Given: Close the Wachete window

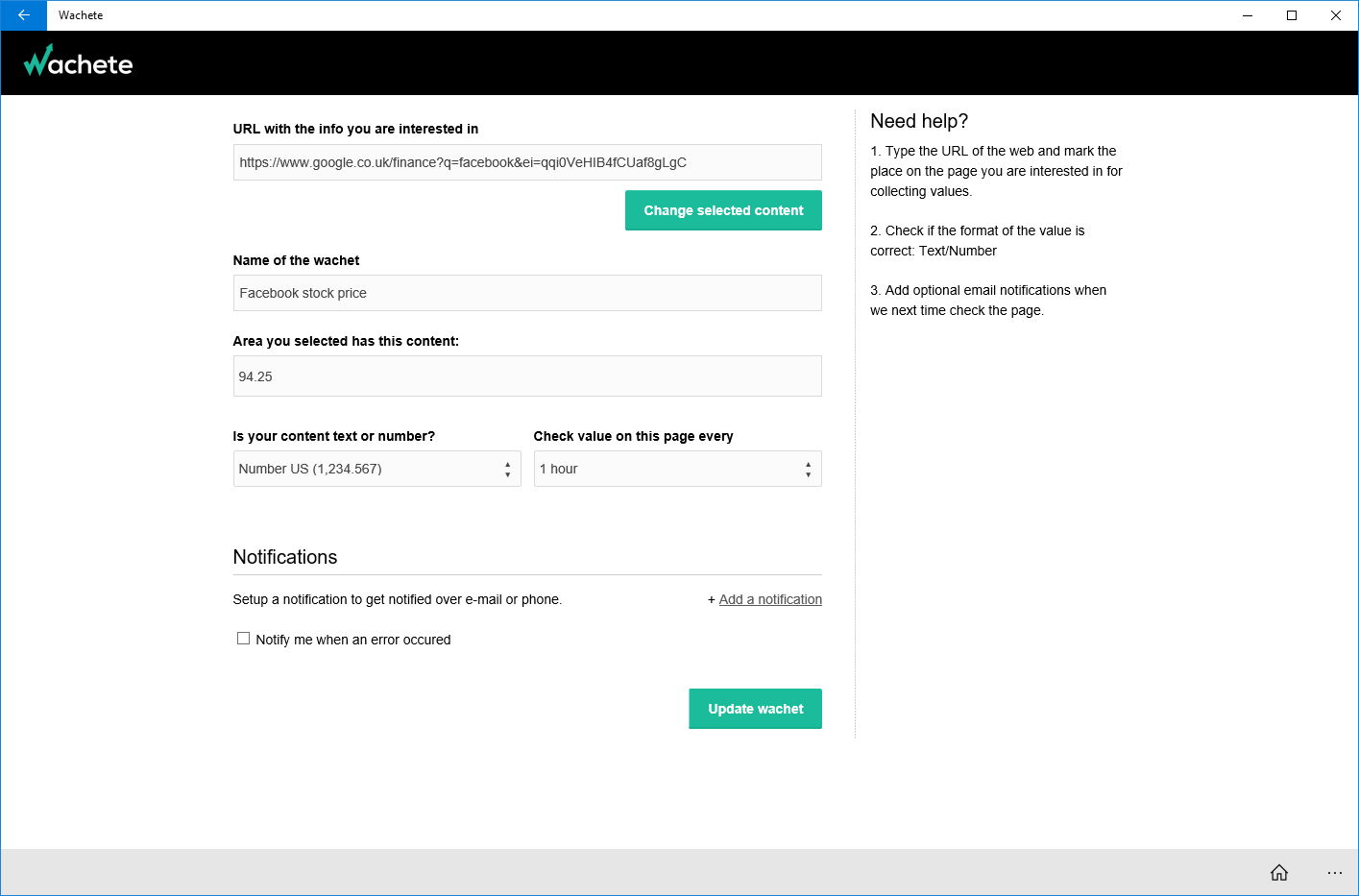Looking at the screenshot, I should [x=1335, y=15].
